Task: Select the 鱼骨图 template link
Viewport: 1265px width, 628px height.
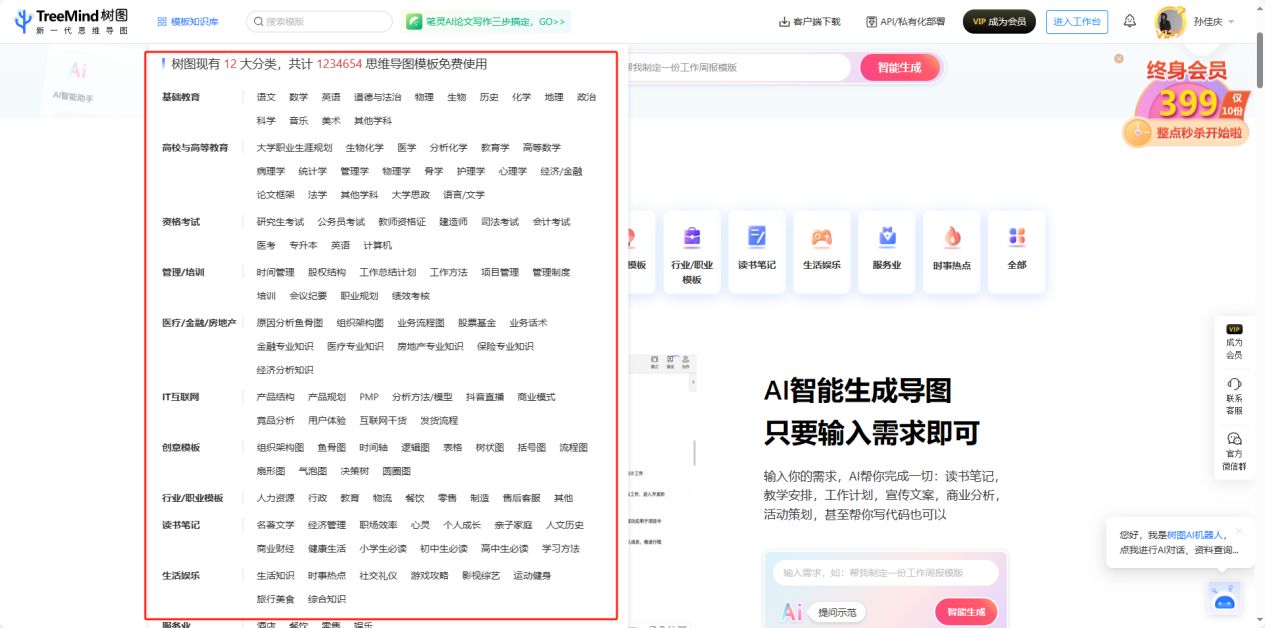Action: (332, 447)
